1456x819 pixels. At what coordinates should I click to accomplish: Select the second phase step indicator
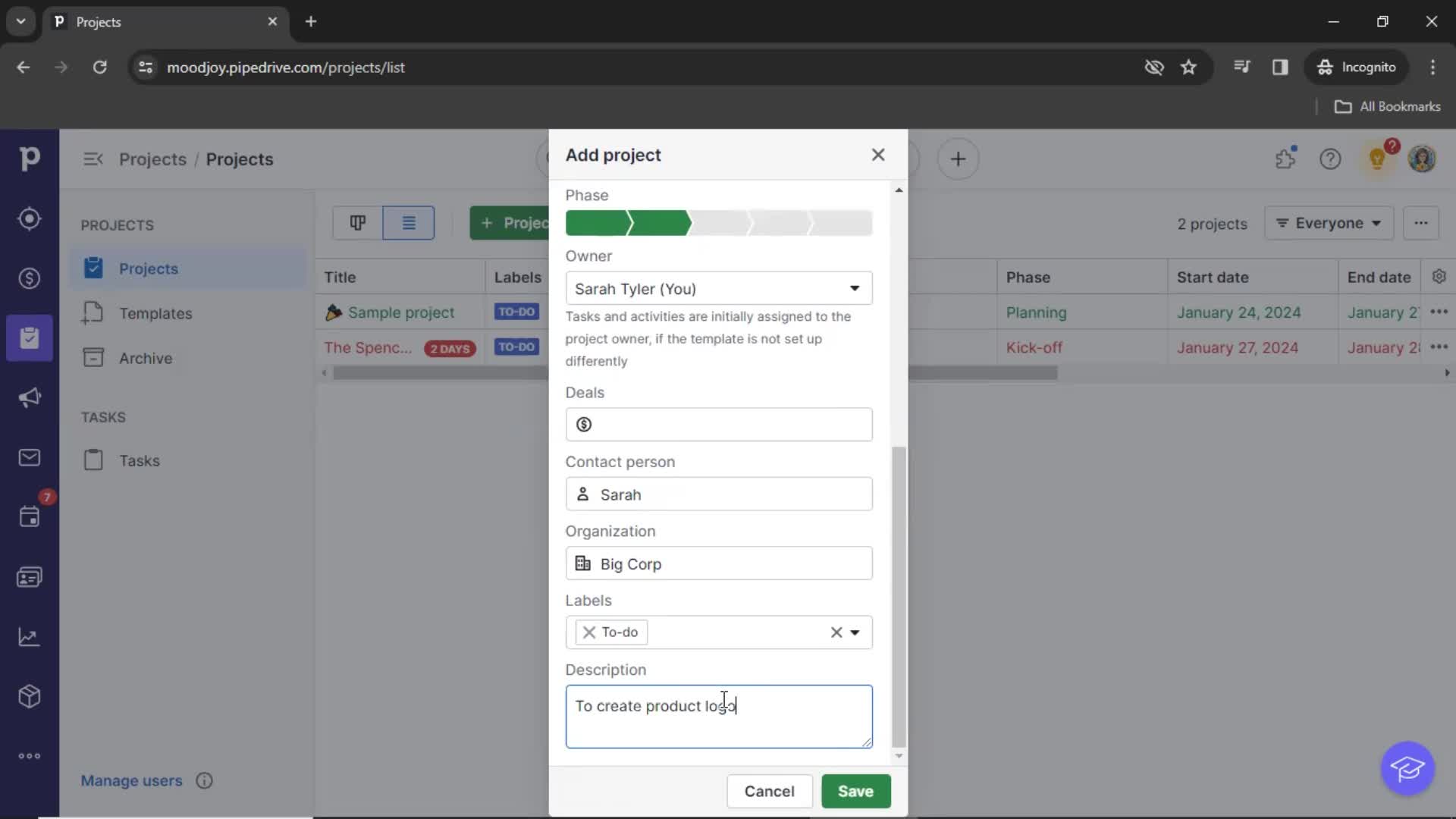pyautogui.click(x=660, y=222)
